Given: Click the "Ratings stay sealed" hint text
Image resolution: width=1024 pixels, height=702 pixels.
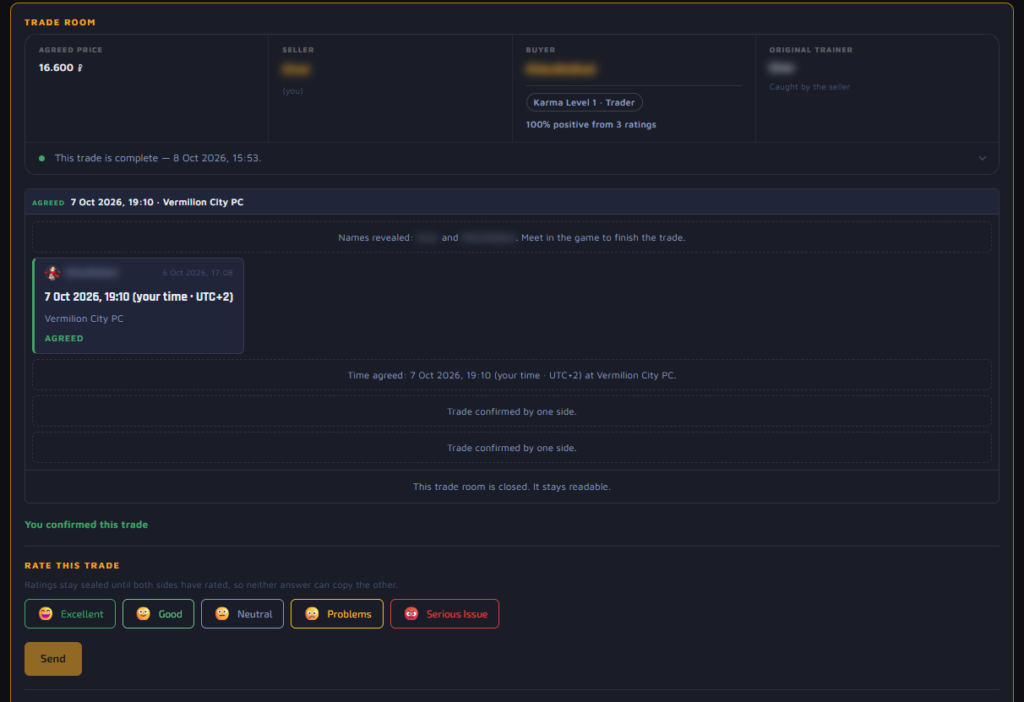Looking at the screenshot, I should pos(211,585).
